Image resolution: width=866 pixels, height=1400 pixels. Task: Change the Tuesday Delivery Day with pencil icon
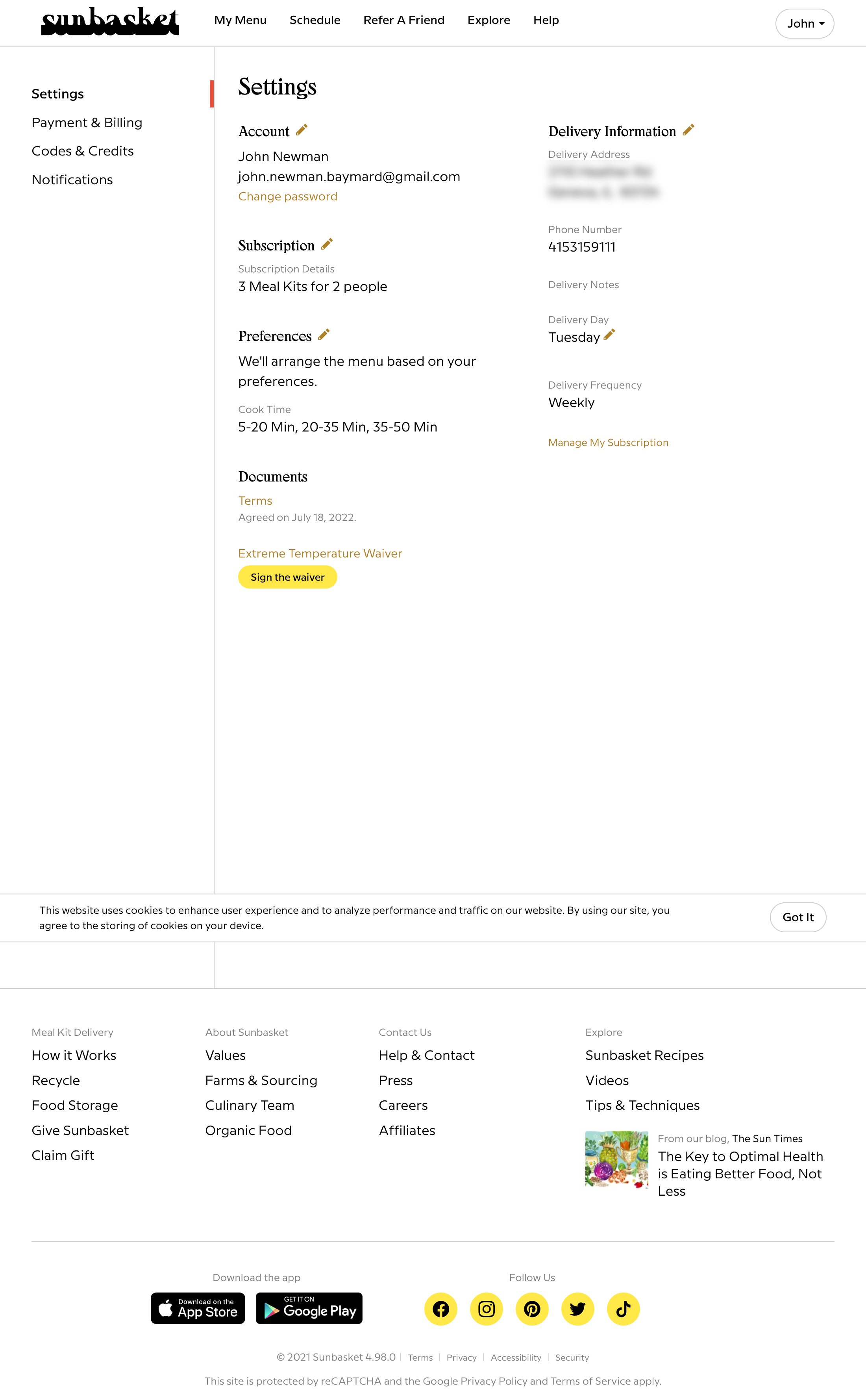(608, 336)
